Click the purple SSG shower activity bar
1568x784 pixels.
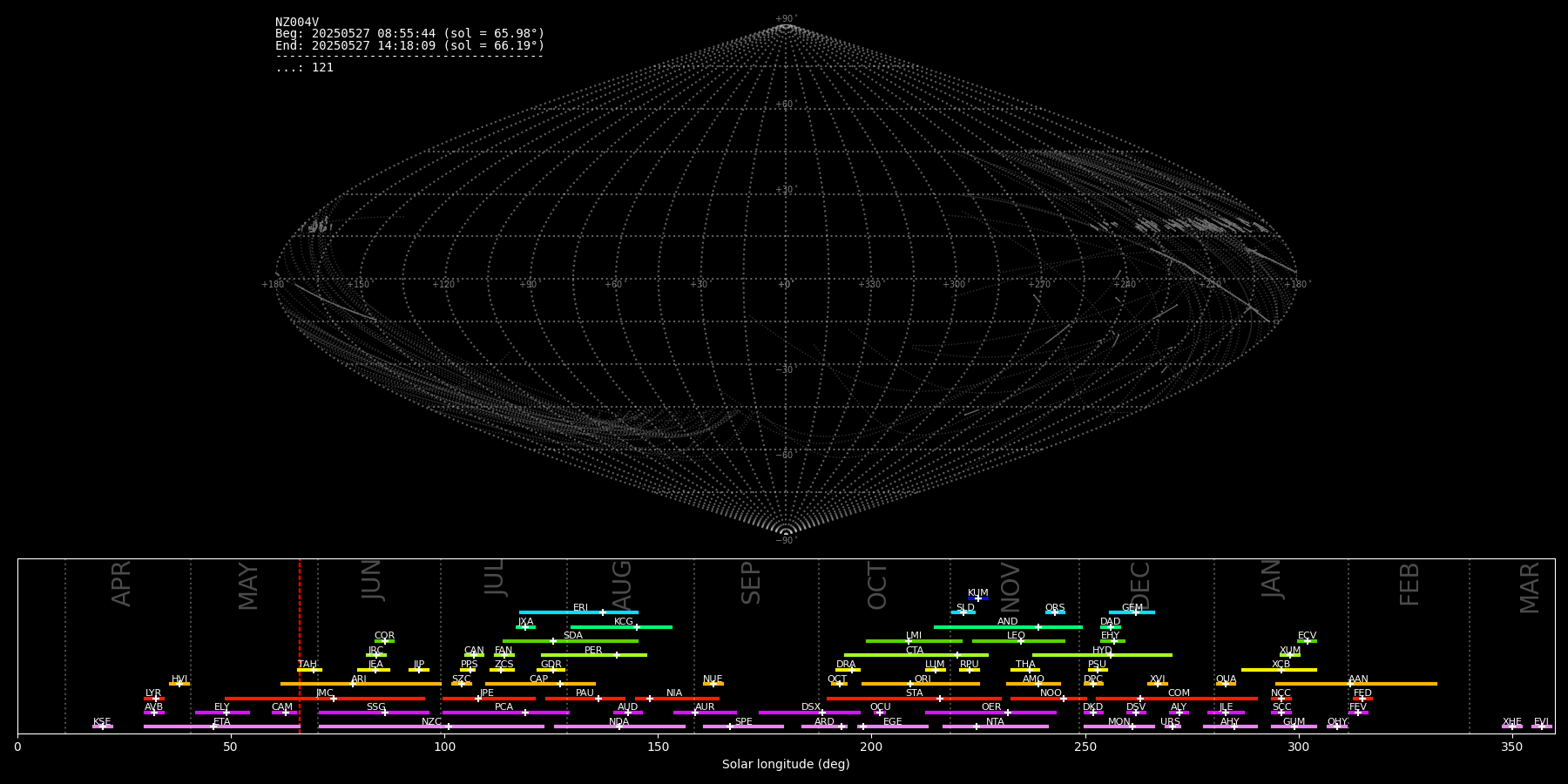374,713
